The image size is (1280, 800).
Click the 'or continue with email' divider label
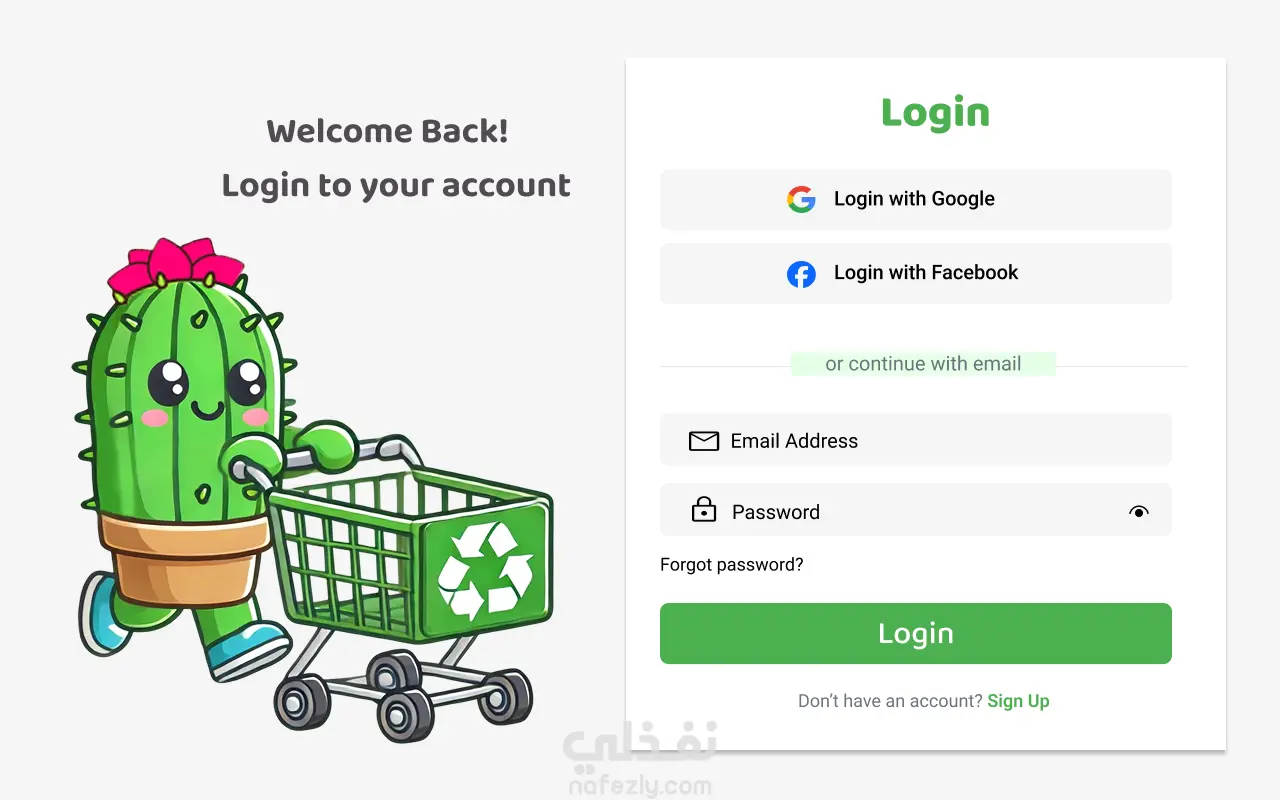point(923,364)
